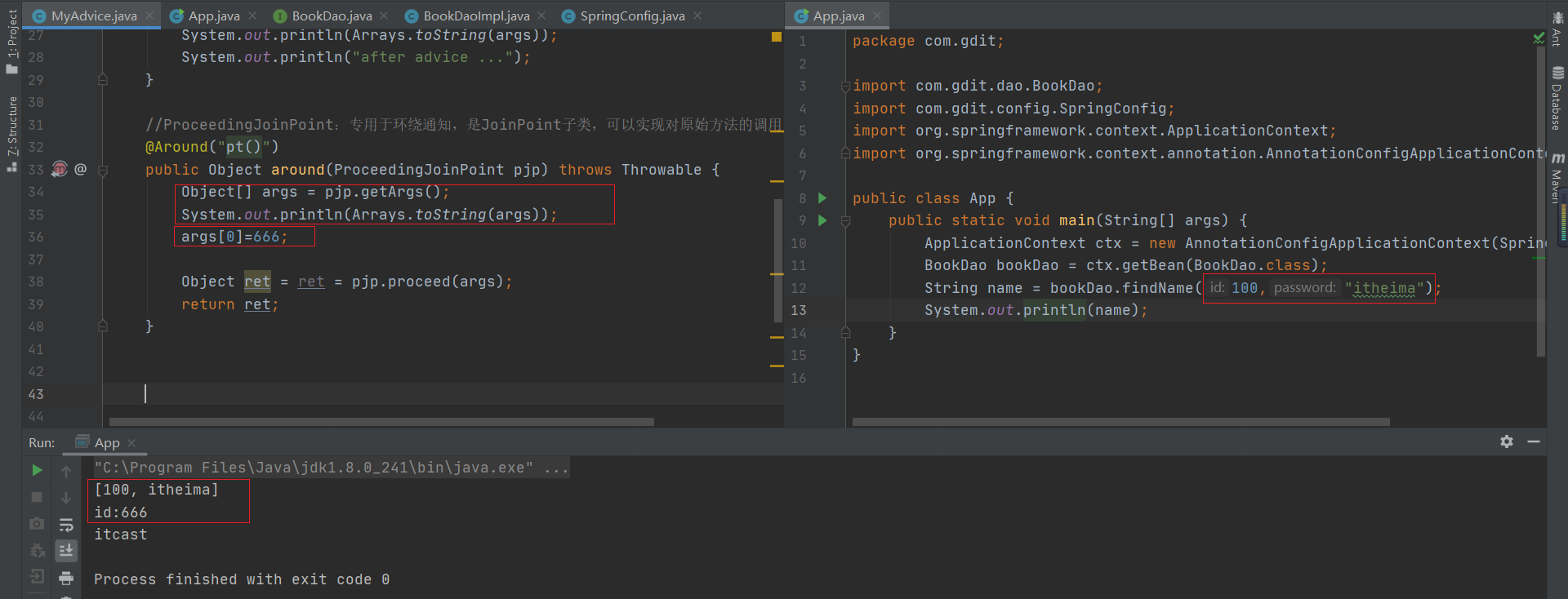1568x599 pixels.
Task: Click left editor horizontal scrollbar
Action: (x=381, y=422)
